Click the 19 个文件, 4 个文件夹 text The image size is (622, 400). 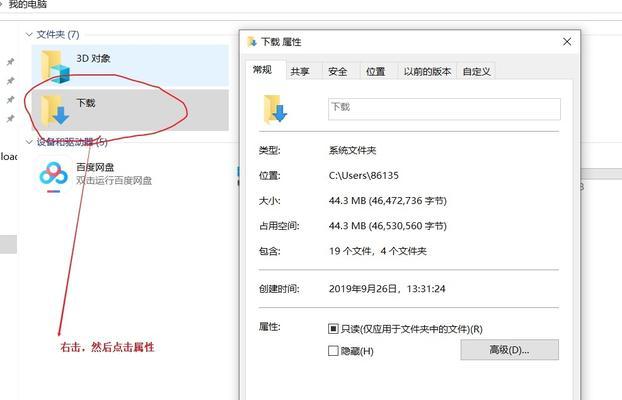point(378,251)
